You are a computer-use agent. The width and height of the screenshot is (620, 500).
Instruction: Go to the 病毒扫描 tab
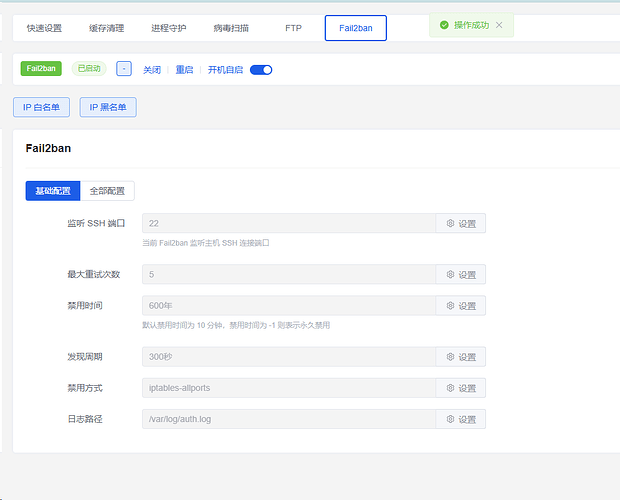231,28
